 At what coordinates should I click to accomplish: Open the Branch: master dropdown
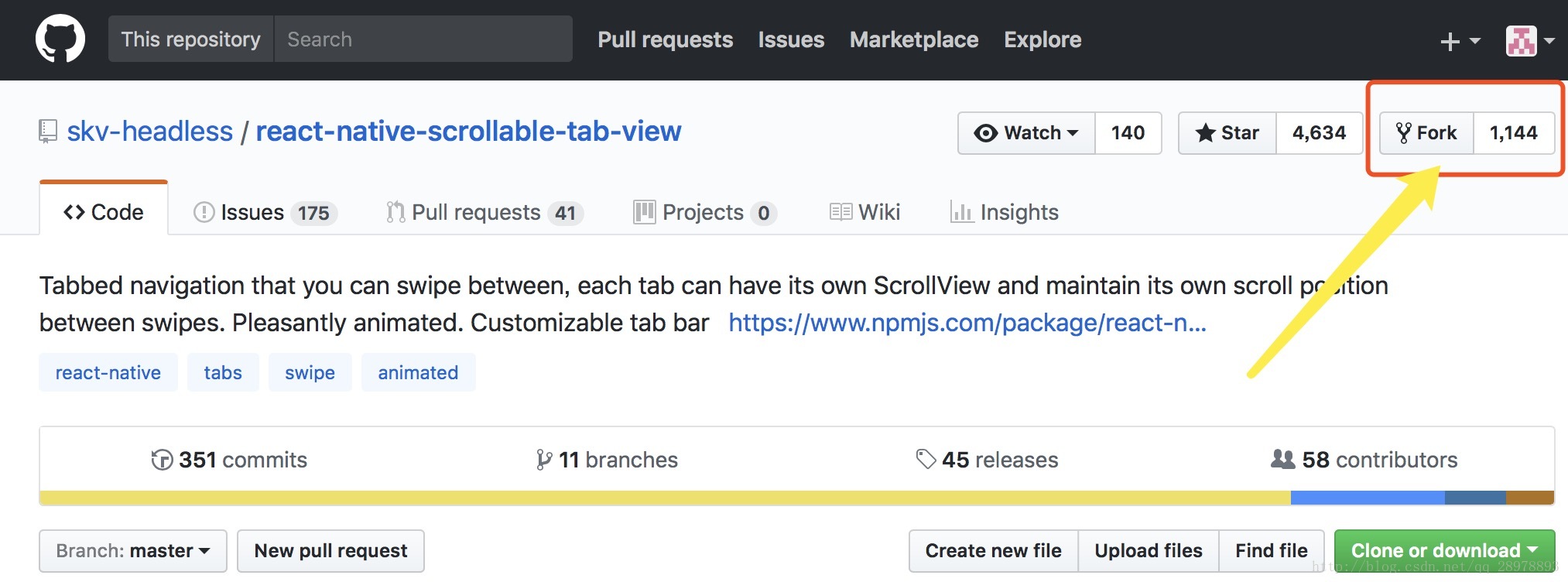point(133,551)
